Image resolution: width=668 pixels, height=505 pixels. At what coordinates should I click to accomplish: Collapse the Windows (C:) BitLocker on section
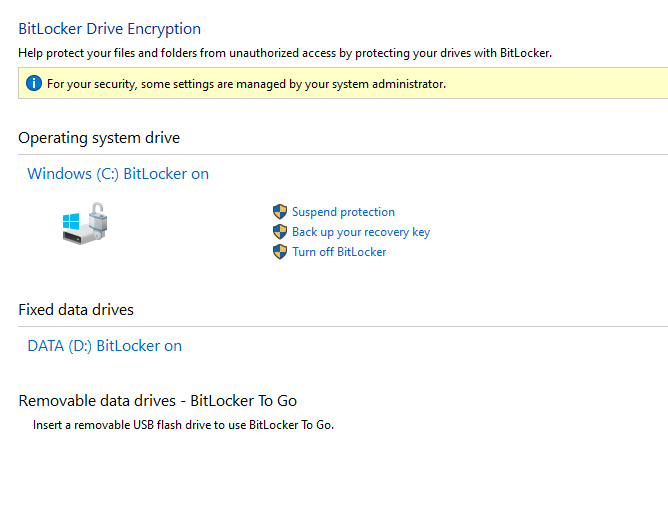click(x=118, y=174)
